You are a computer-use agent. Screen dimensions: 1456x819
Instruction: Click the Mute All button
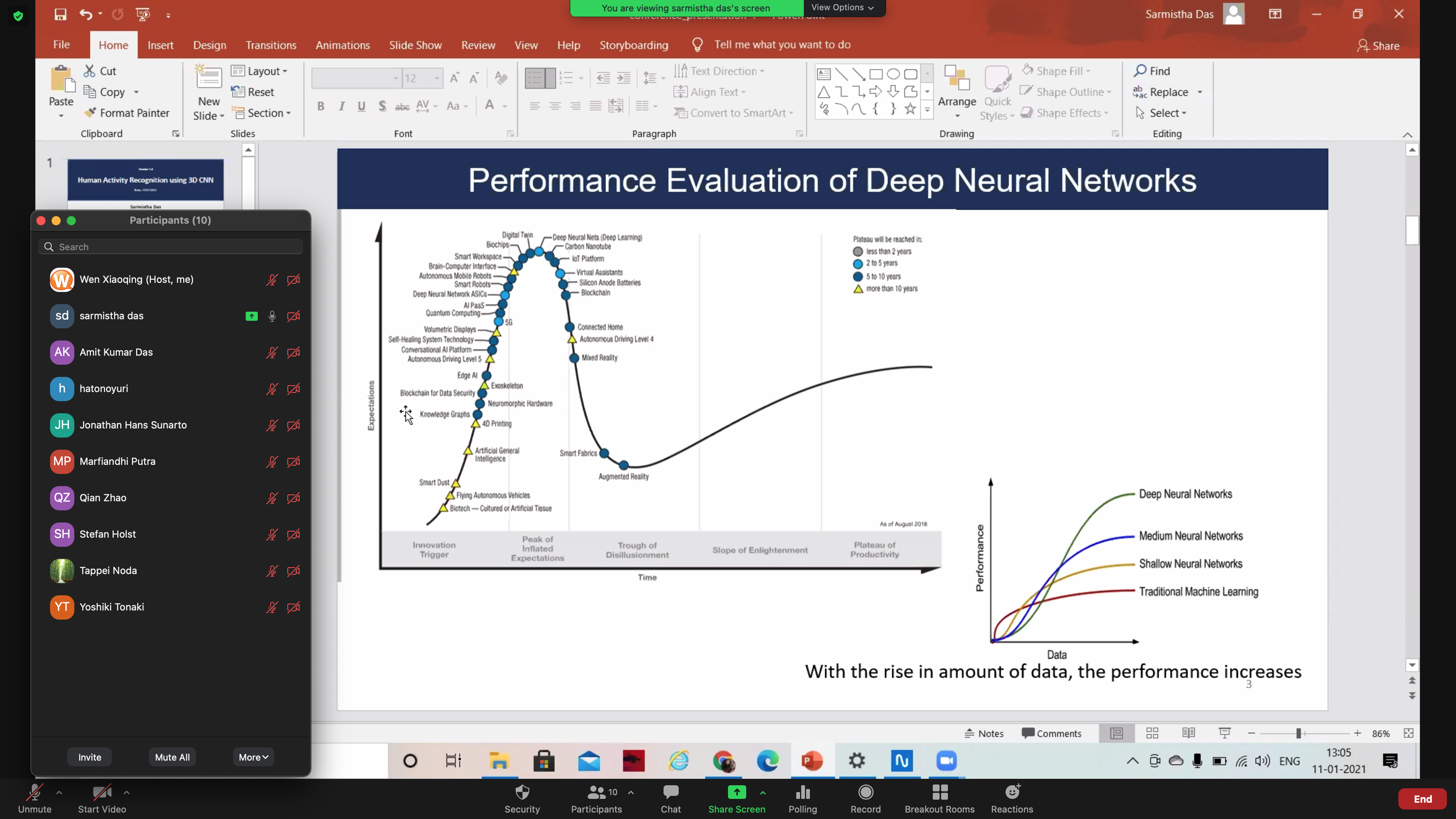[x=173, y=757]
